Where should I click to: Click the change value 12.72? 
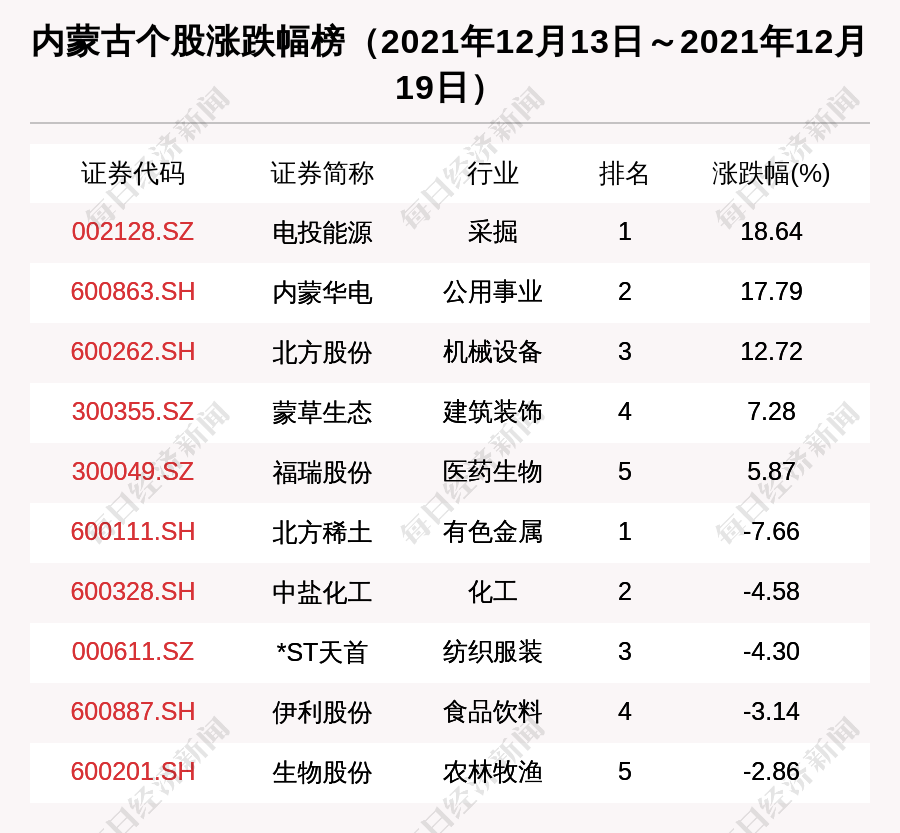[x=771, y=352]
